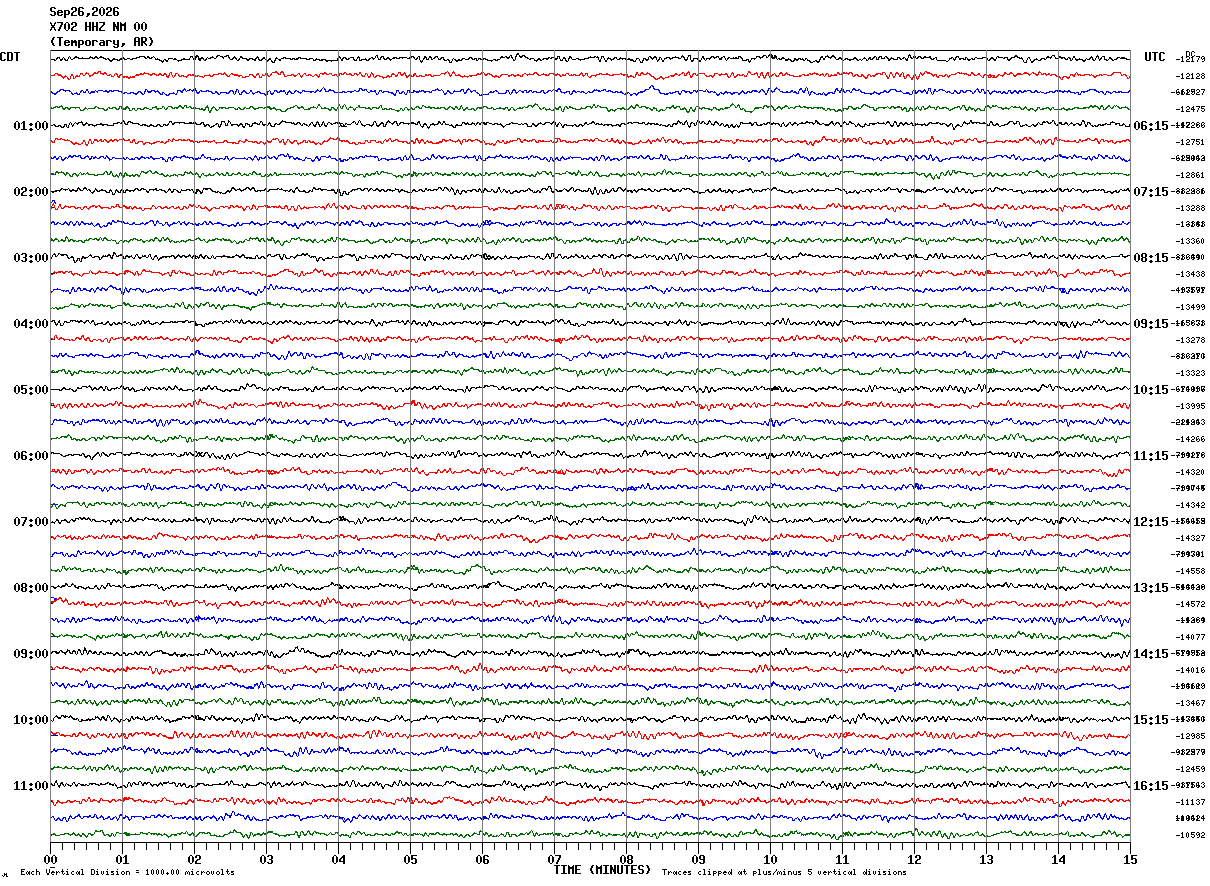Click the 09:15 UTC time label
1210x886 pixels.
coord(1150,324)
